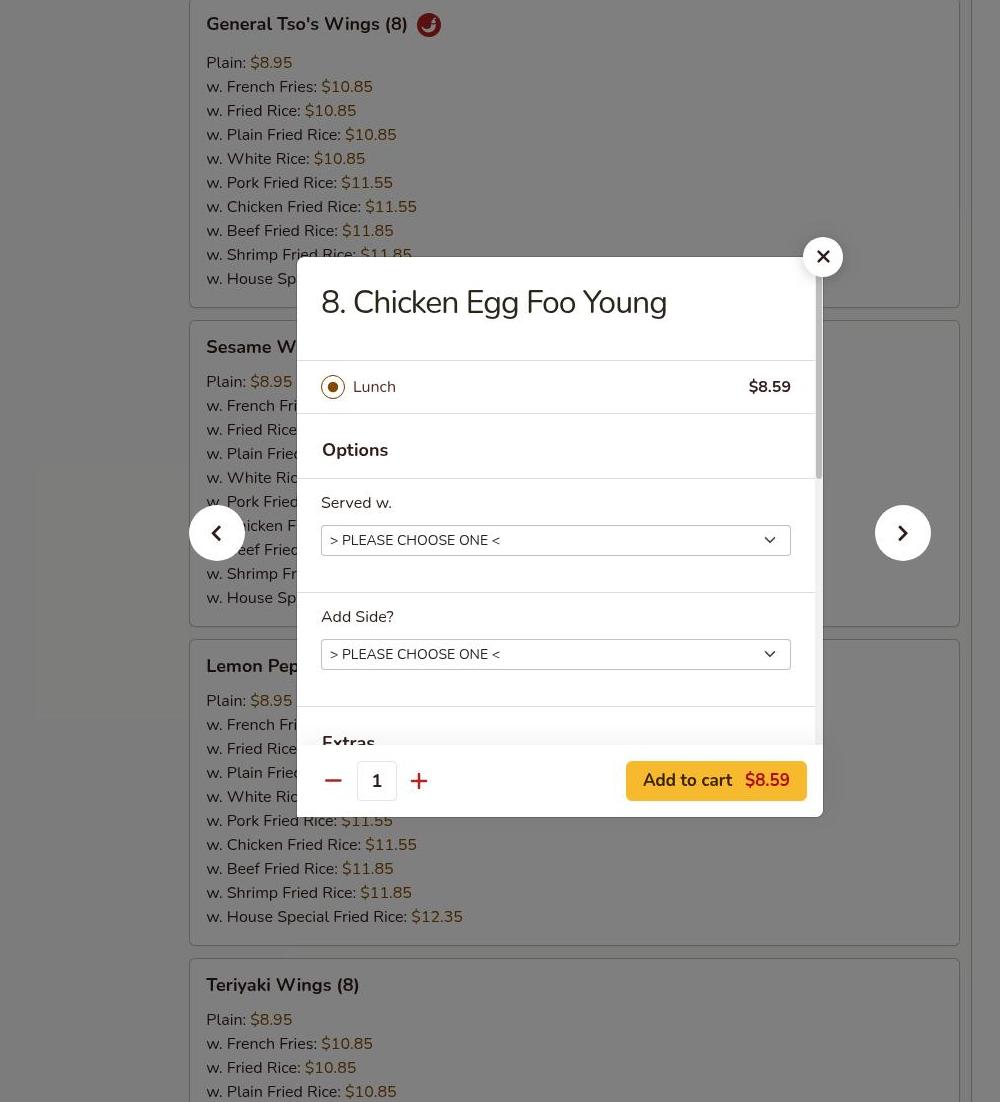Click the chevron arrow of Add Side select
This screenshot has width=1000, height=1102.
click(770, 654)
